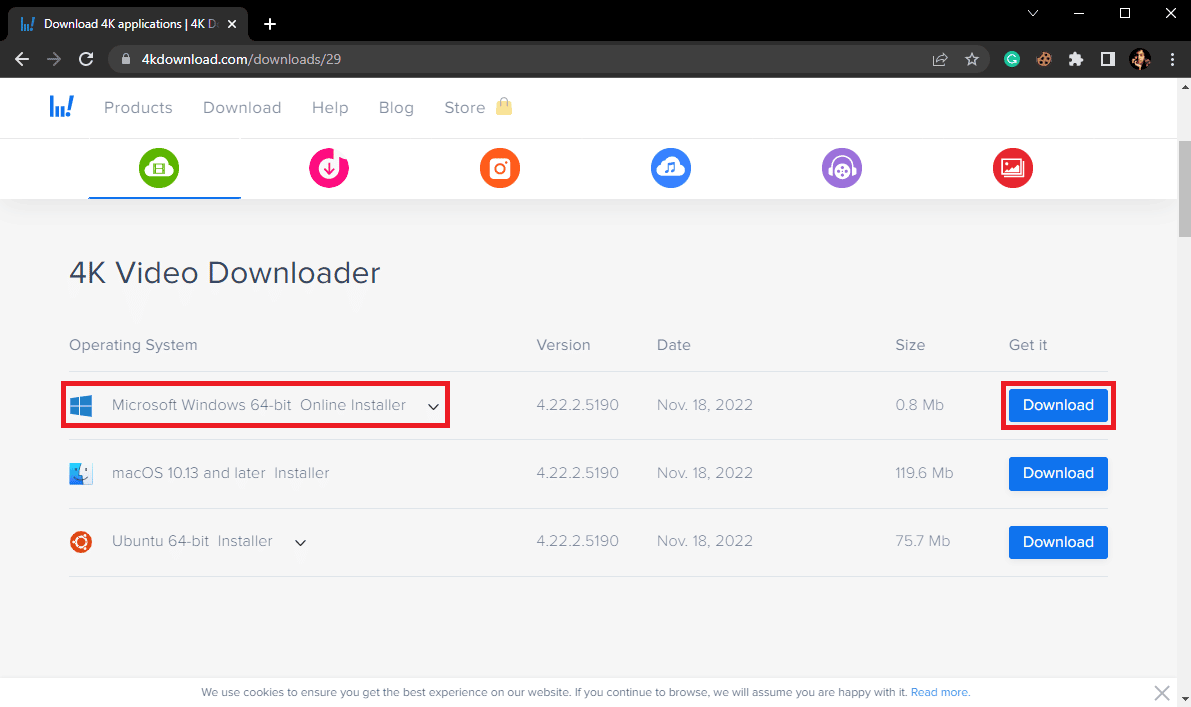Click the 75.7 Mb size value
Image resolution: width=1191 pixels, height=707 pixels.
pyautogui.click(x=922, y=541)
